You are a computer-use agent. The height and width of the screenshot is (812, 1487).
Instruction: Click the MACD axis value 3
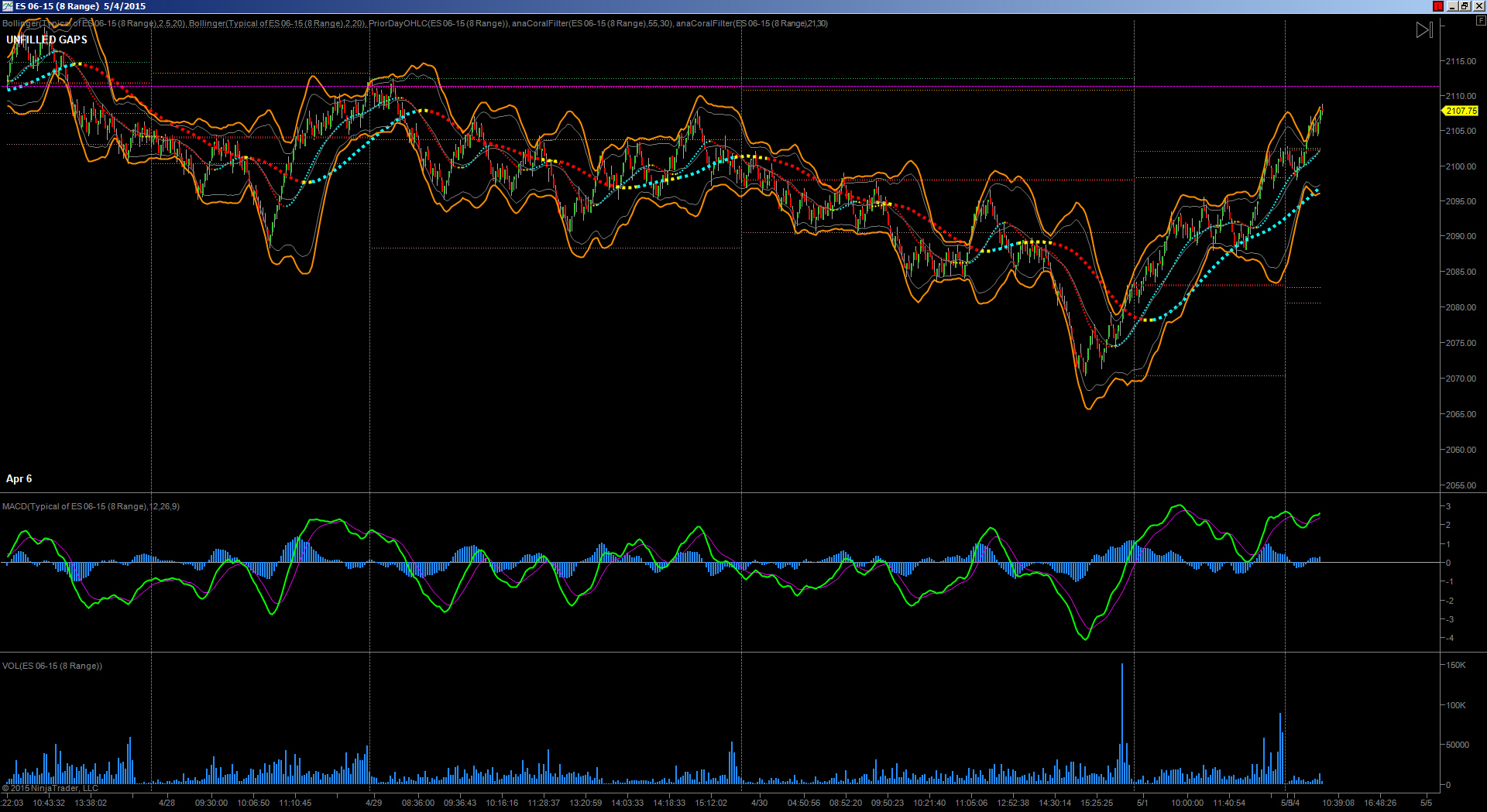[x=1448, y=506]
